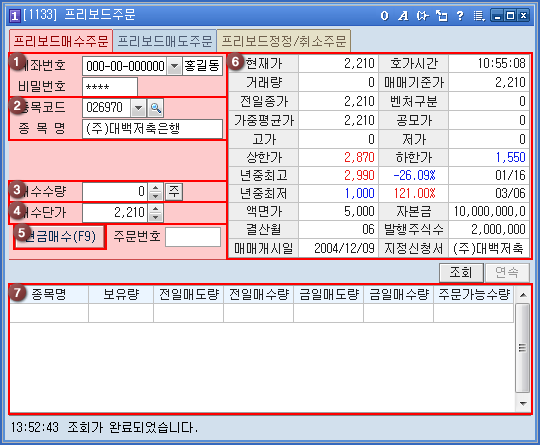The height and width of the screenshot is (445, 540).
Task: Click the window link icon beside help
Action: 441,15
